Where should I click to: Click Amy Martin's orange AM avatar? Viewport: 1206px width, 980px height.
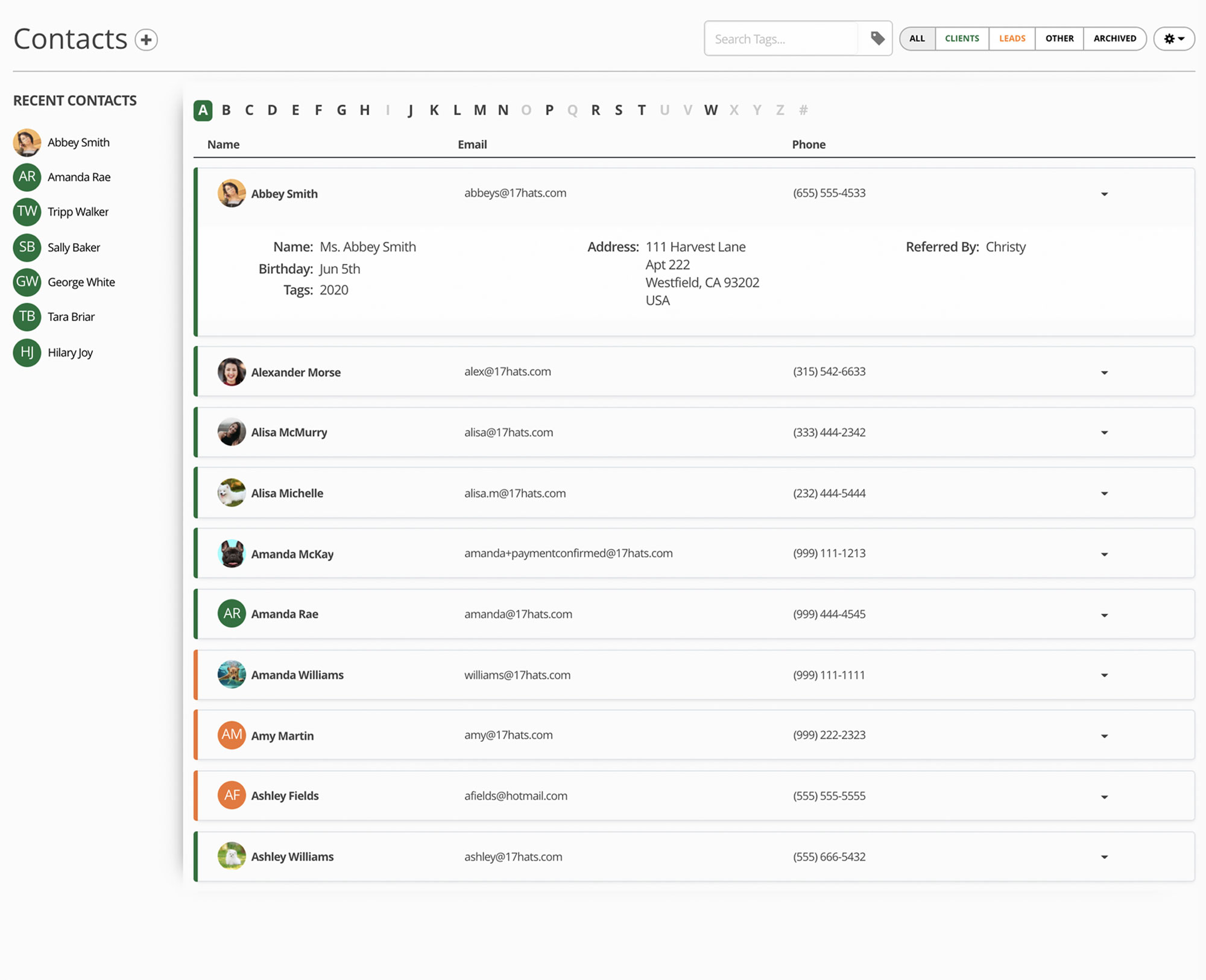click(x=232, y=735)
